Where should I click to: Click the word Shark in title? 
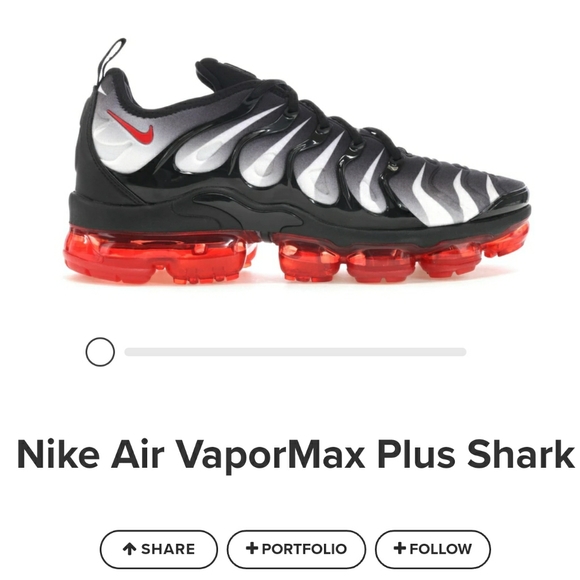pyautogui.click(x=521, y=454)
